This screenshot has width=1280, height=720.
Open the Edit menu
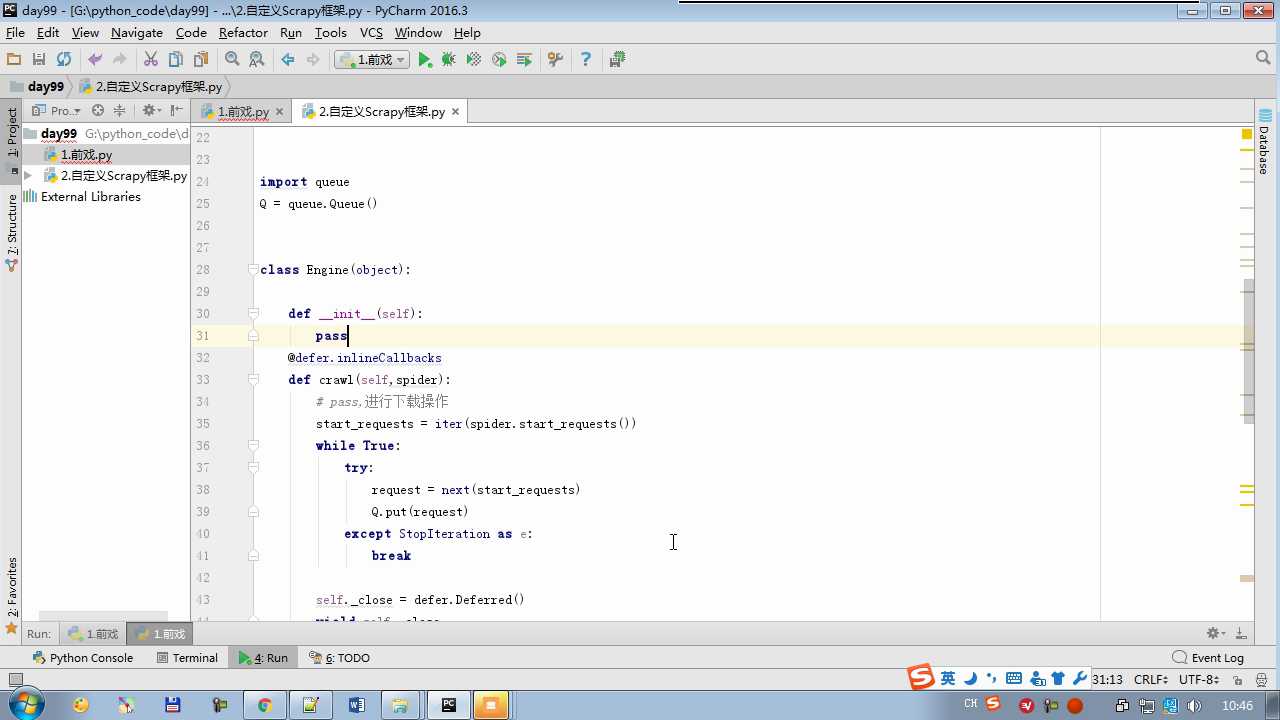pos(48,33)
